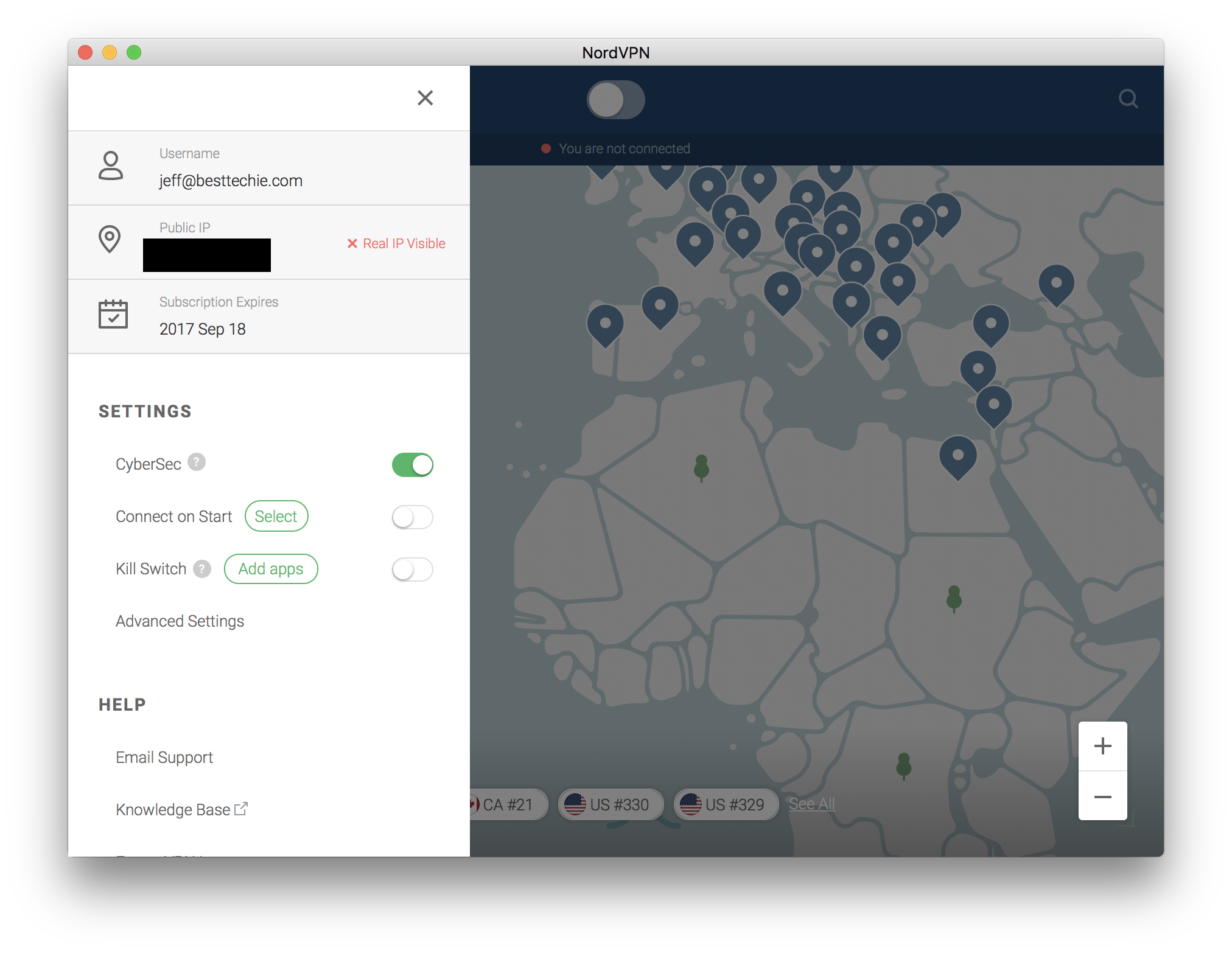
Task: Zoom in on the map
Action: [x=1102, y=747]
